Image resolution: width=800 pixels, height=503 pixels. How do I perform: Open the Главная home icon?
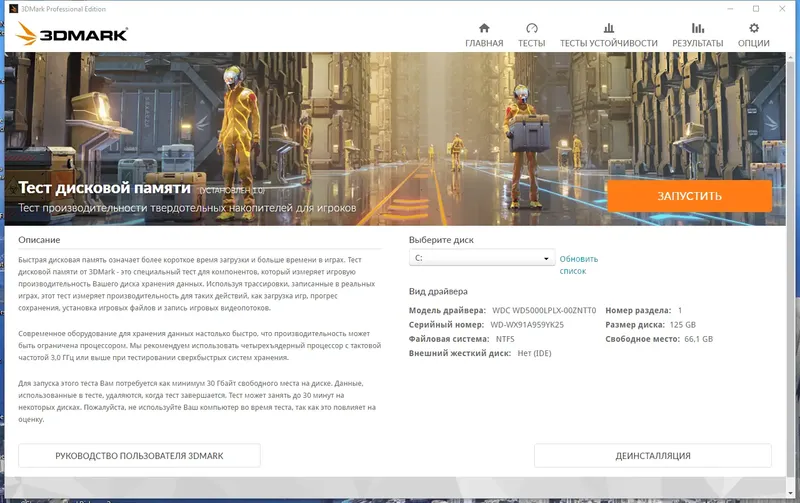click(484, 28)
